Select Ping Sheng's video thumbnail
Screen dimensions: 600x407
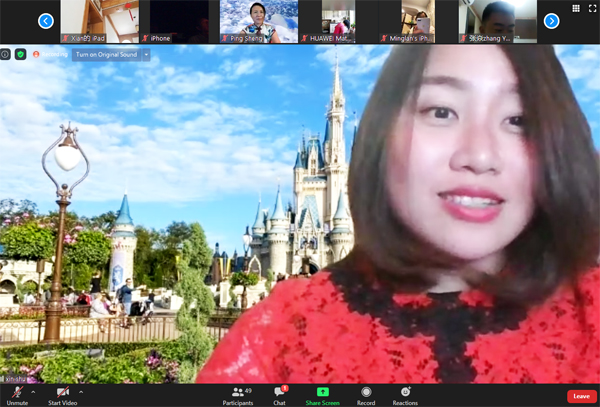coord(259,21)
